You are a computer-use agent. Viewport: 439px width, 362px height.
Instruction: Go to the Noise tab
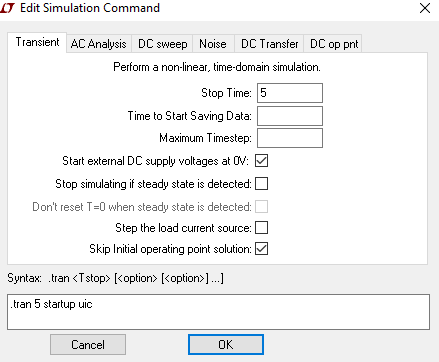(x=213, y=44)
